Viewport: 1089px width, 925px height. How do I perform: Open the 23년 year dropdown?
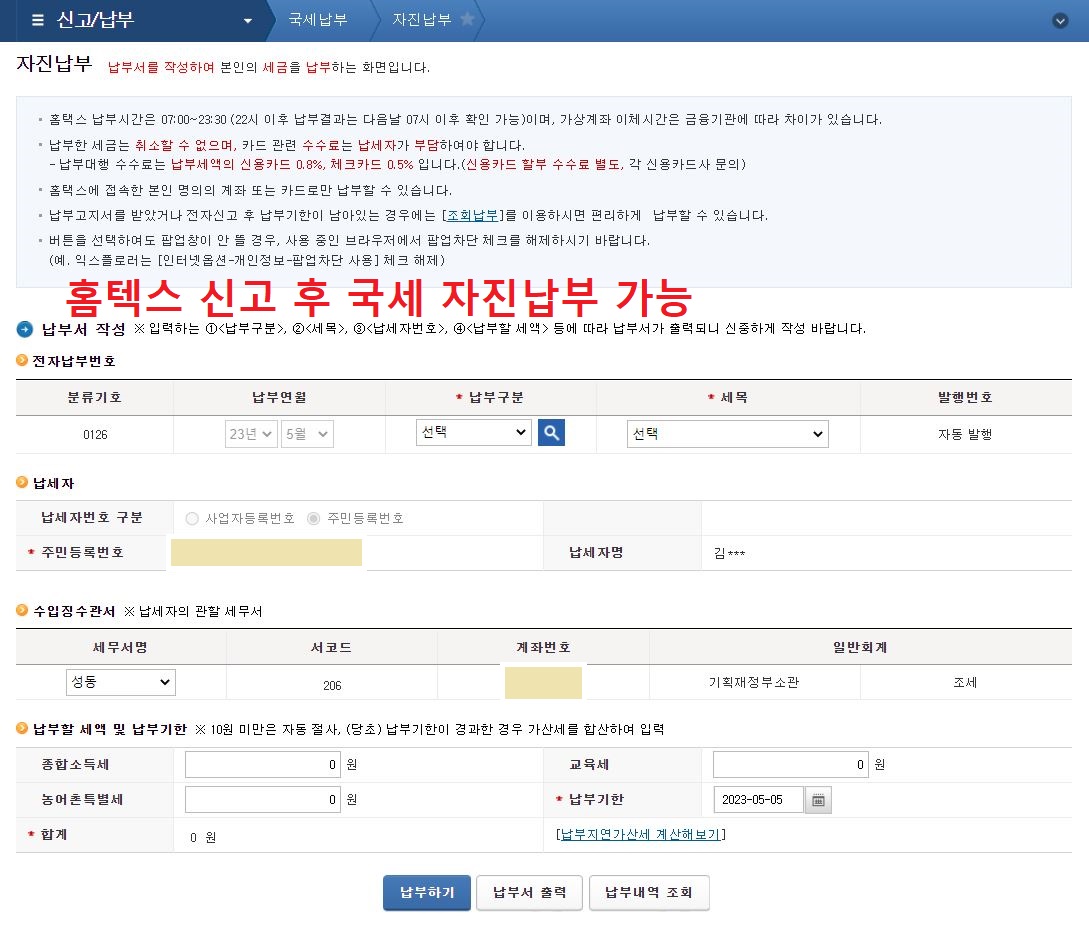pyautogui.click(x=251, y=434)
